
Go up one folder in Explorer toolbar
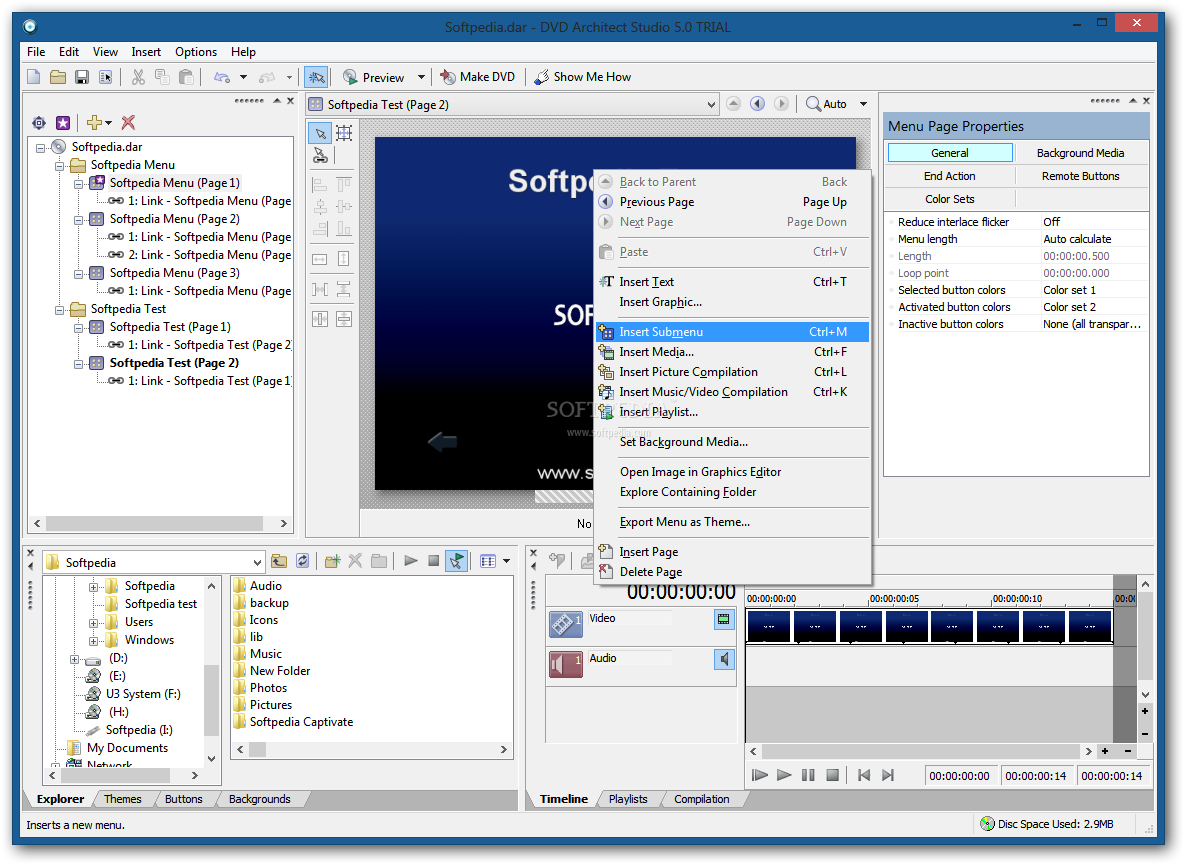point(279,561)
